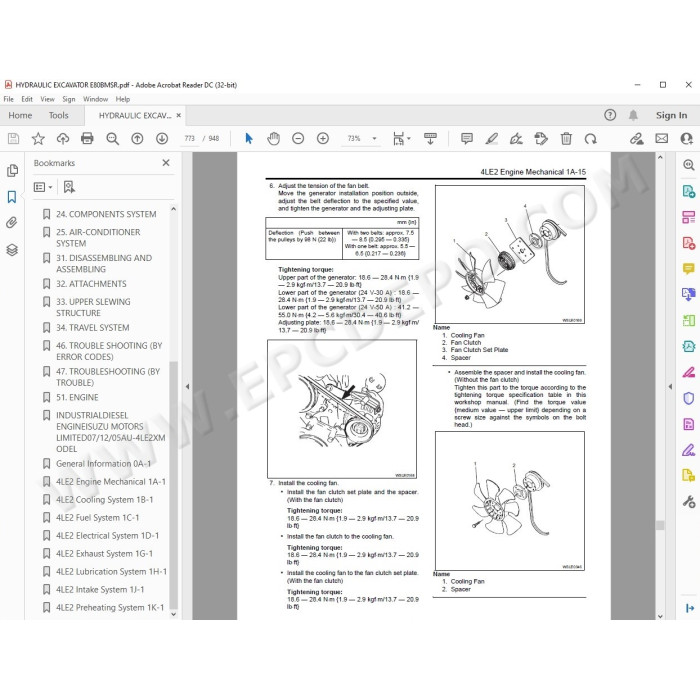700x700 pixels.
Task: Open the View menu
Action: 47,99
